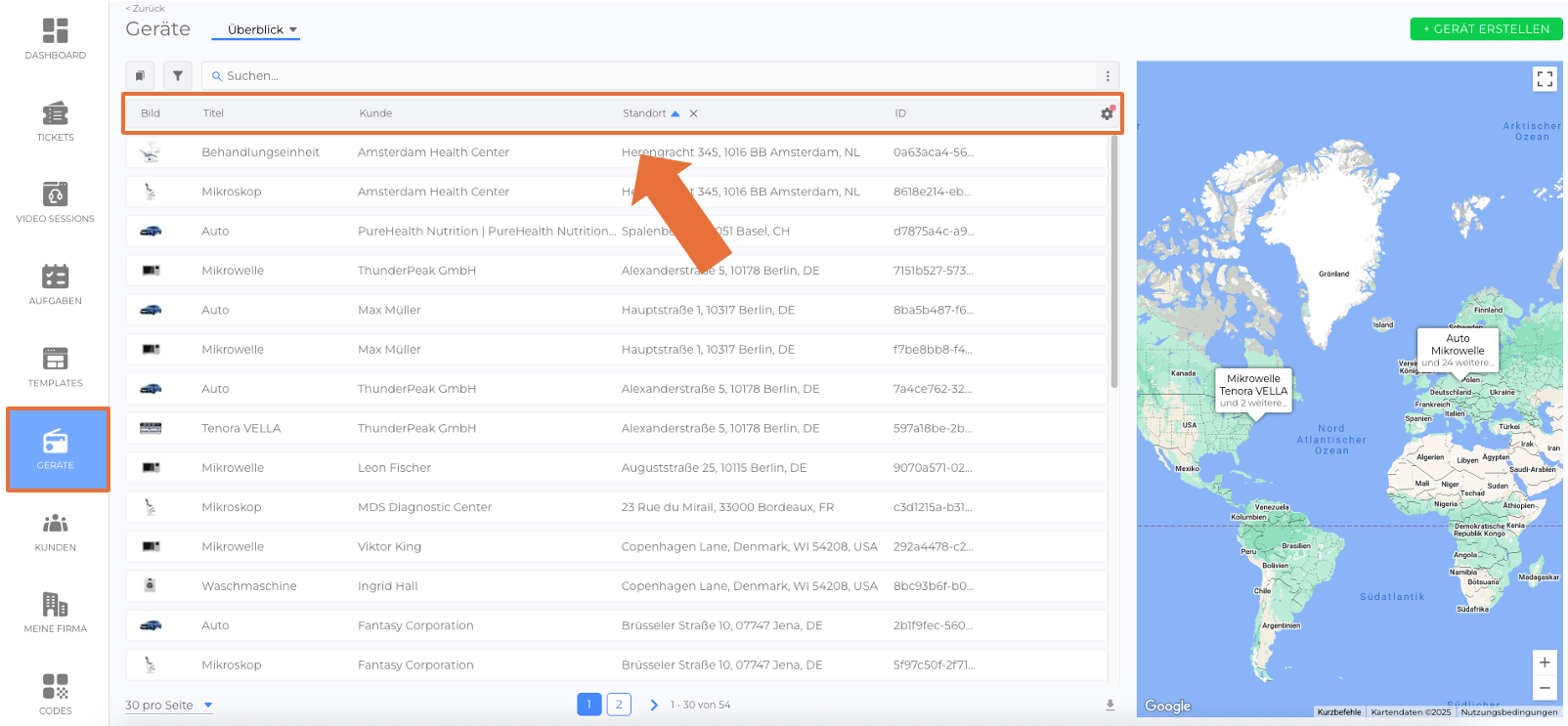The height and width of the screenshot is (726, 1568).
Task: Remove the Standort sorting with X
Action: point(693,113)
